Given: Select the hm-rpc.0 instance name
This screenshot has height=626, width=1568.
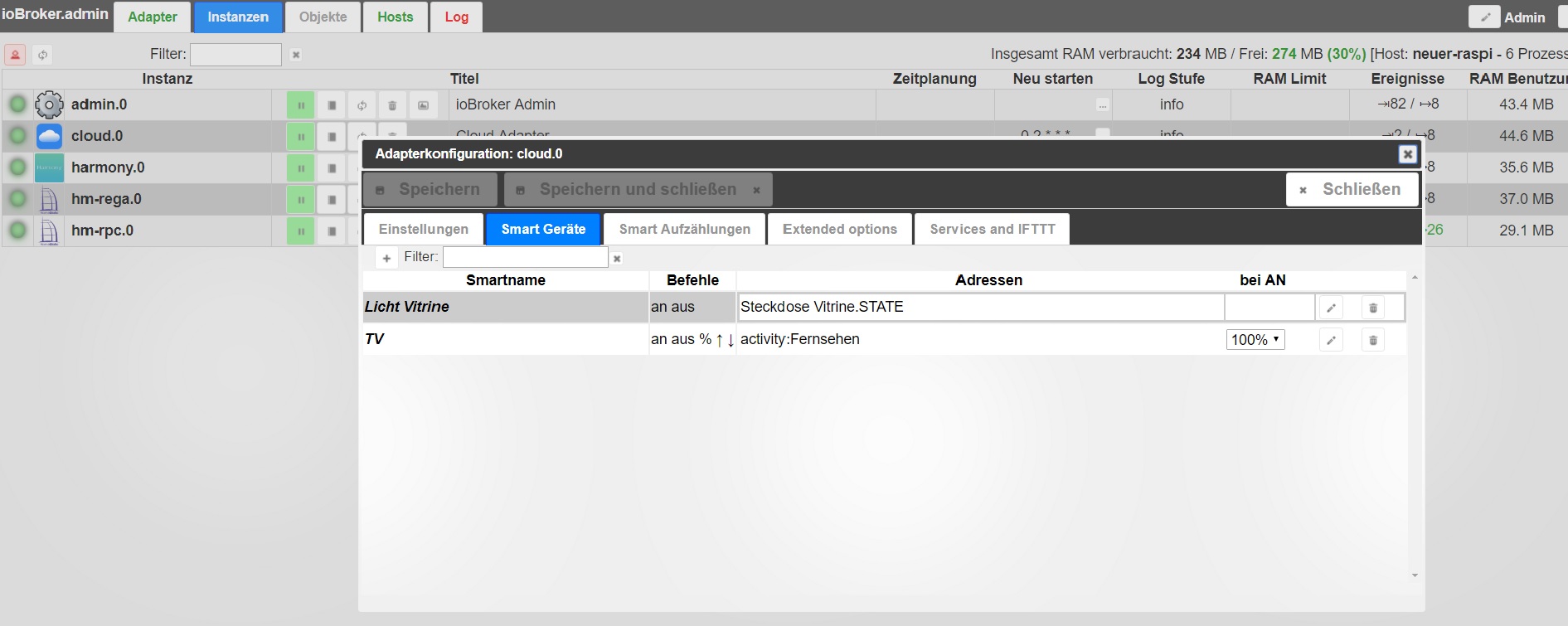Looking at the screenshot, I should [103, 231].
